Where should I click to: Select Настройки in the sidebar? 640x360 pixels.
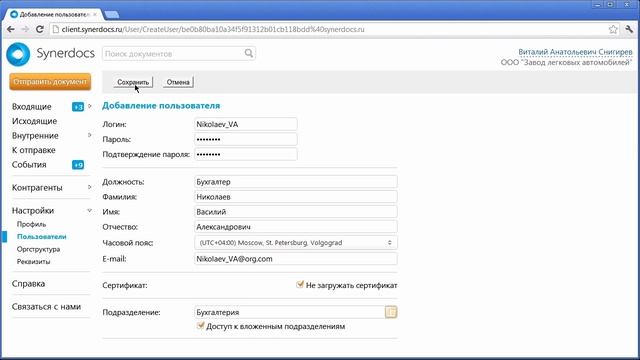click(33, 211)
